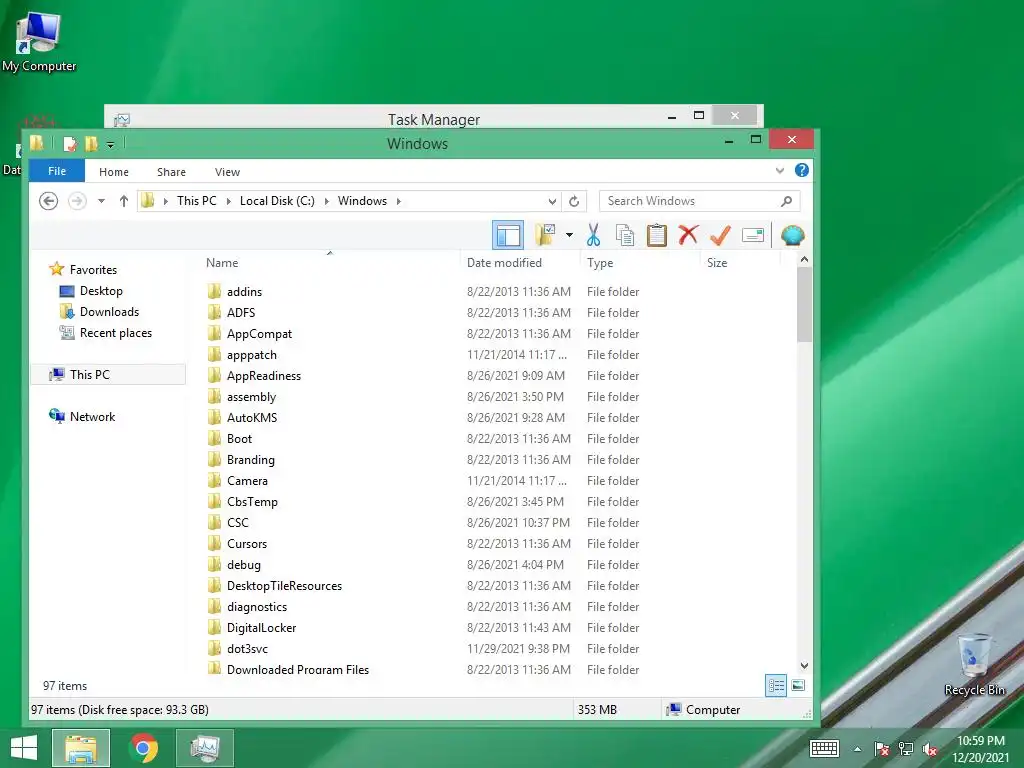The image size is (1024, 768).
Task: Open the touch keyboard tray icon
Action: point(824,748)
